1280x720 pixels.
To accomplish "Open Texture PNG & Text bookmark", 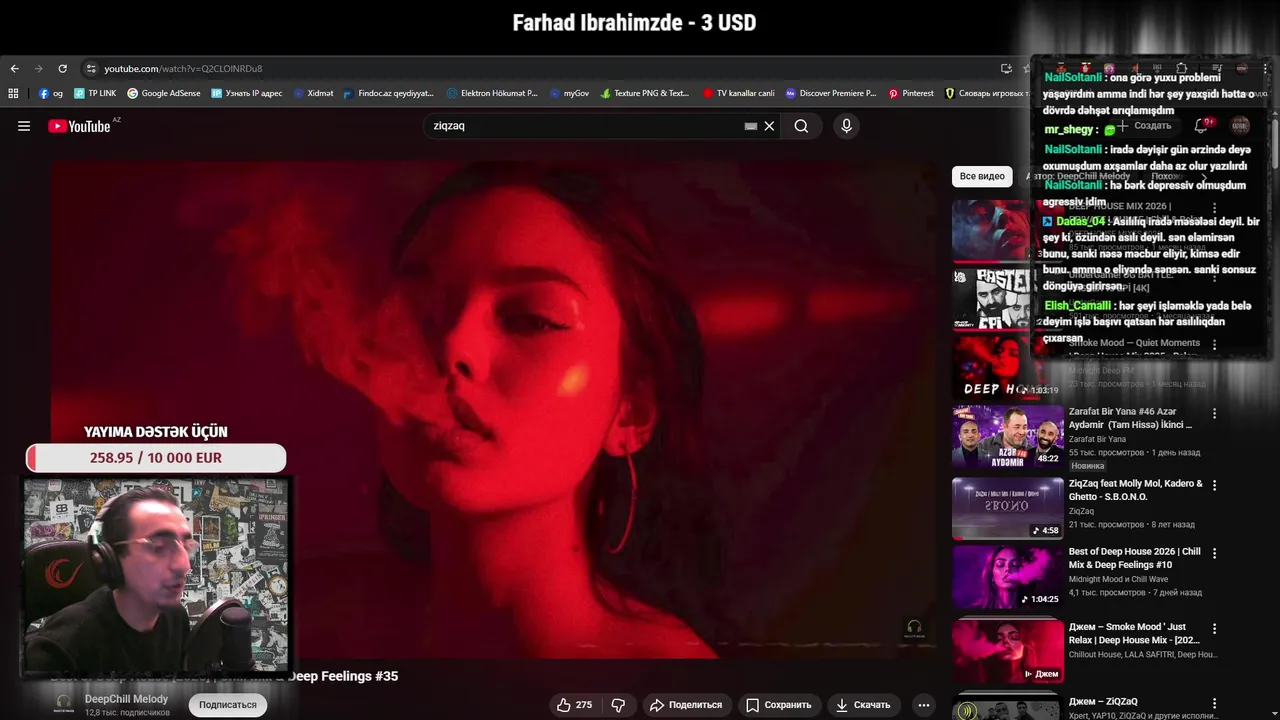I will point(645,93).
